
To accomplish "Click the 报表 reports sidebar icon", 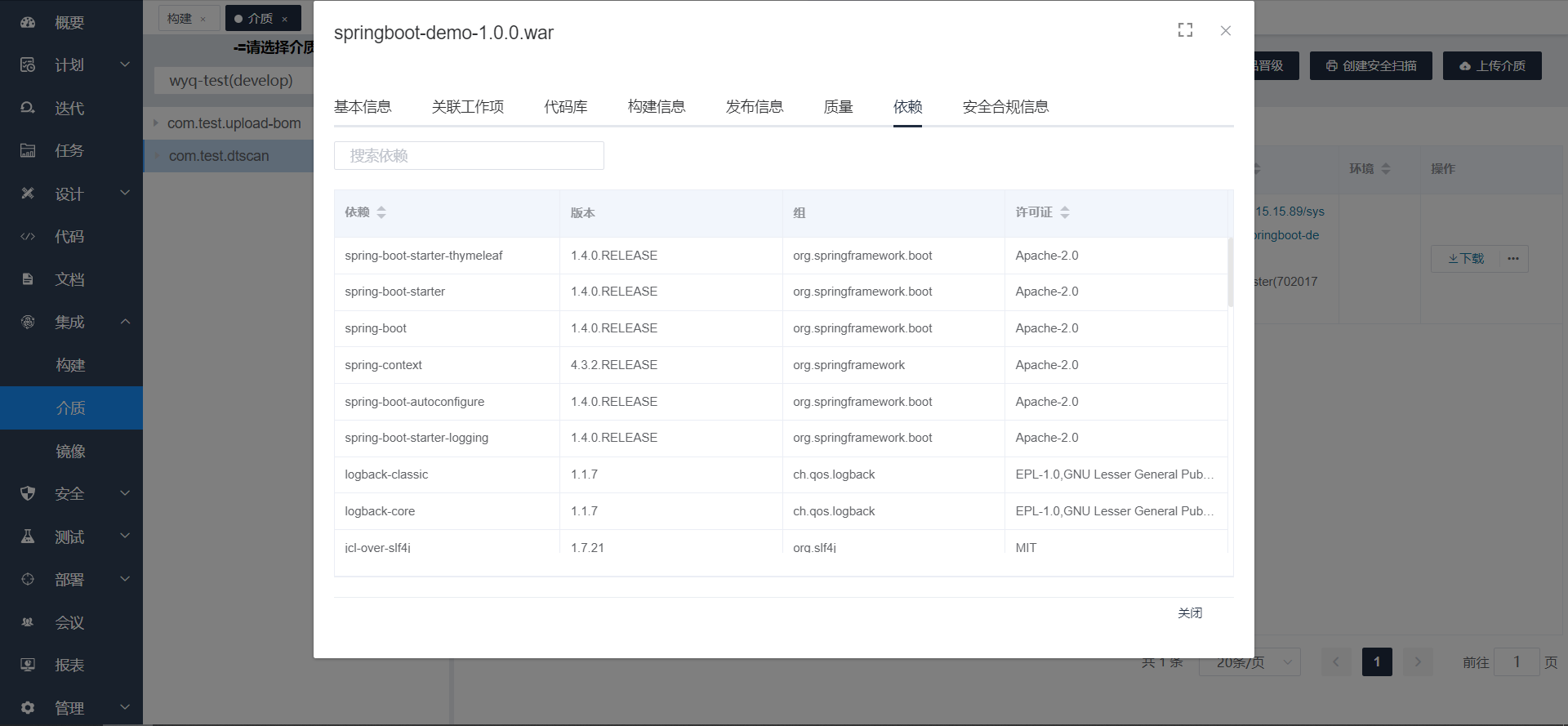I will point(28,665).
